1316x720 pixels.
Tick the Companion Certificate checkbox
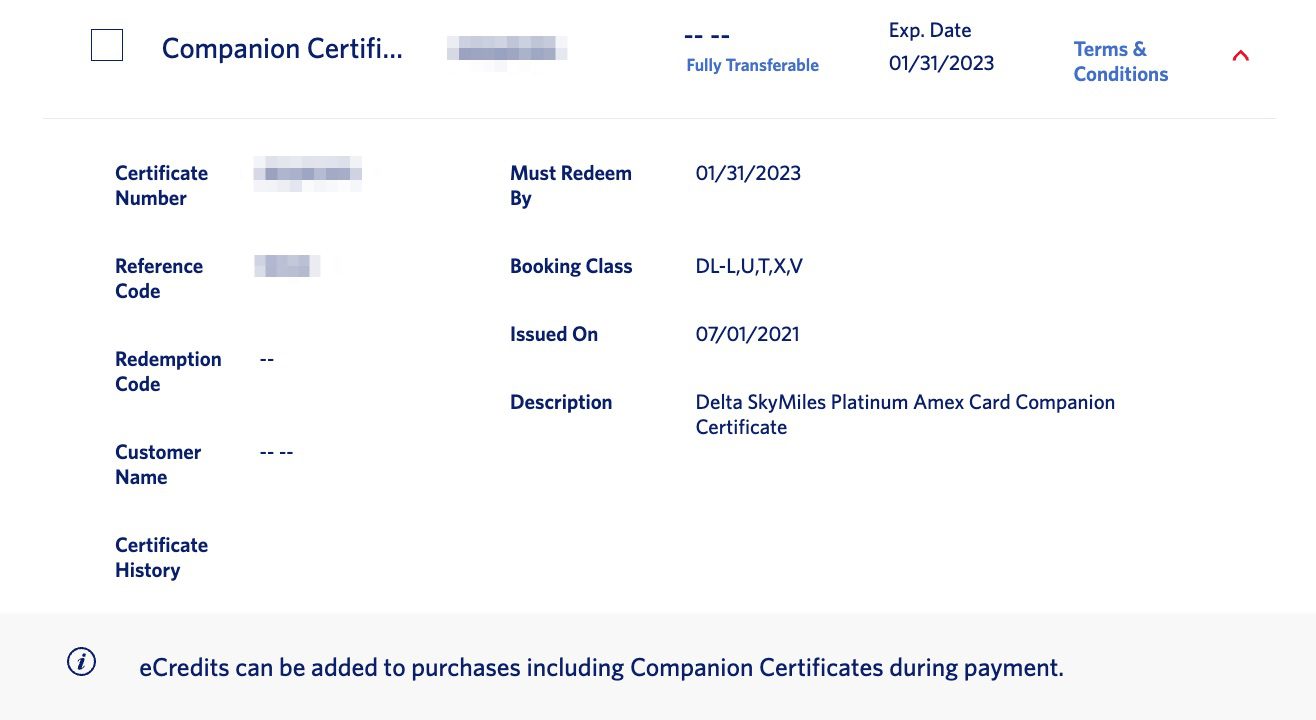(x=107, y=45)
